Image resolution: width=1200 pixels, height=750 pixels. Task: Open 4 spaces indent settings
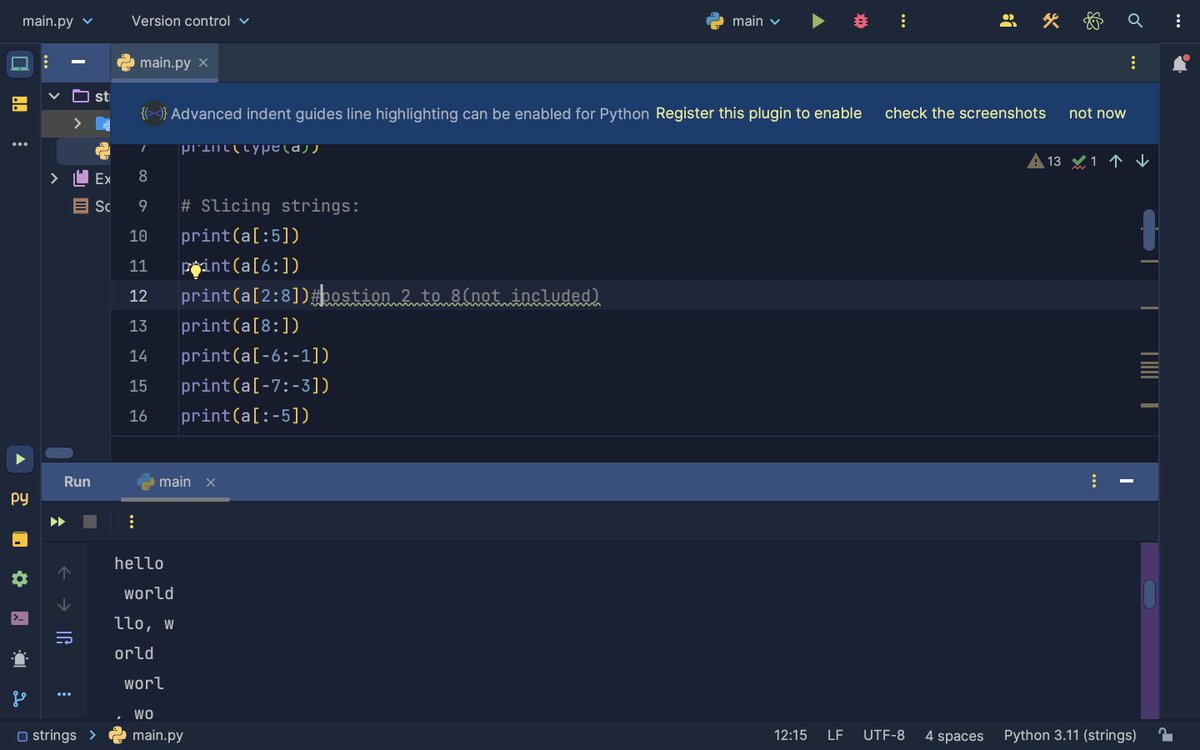[954, 735]
